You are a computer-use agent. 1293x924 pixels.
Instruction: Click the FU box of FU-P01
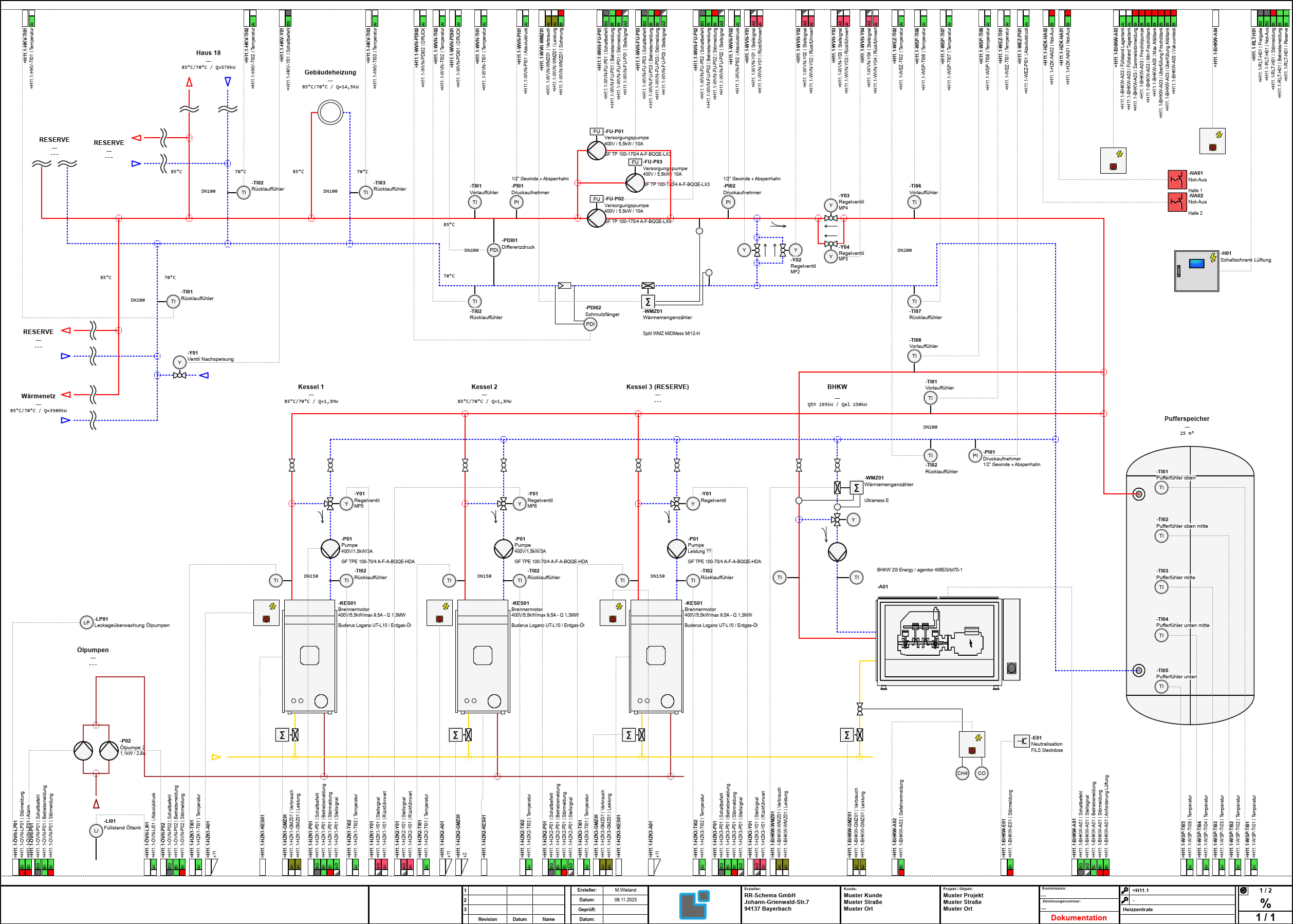point(596,132)
